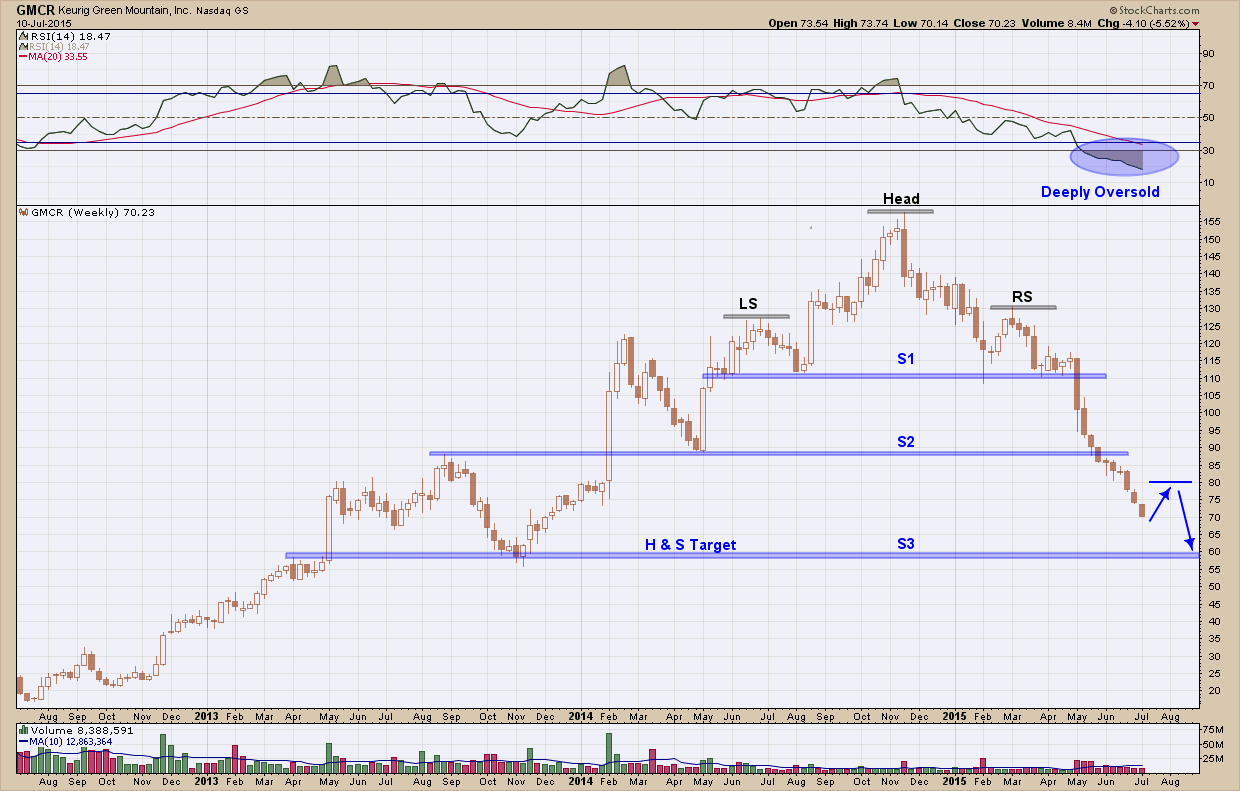Click the bar icon beside Volume 8,388,591
The width and height of the screenshot is (1240, 791).
pos(22,729)
